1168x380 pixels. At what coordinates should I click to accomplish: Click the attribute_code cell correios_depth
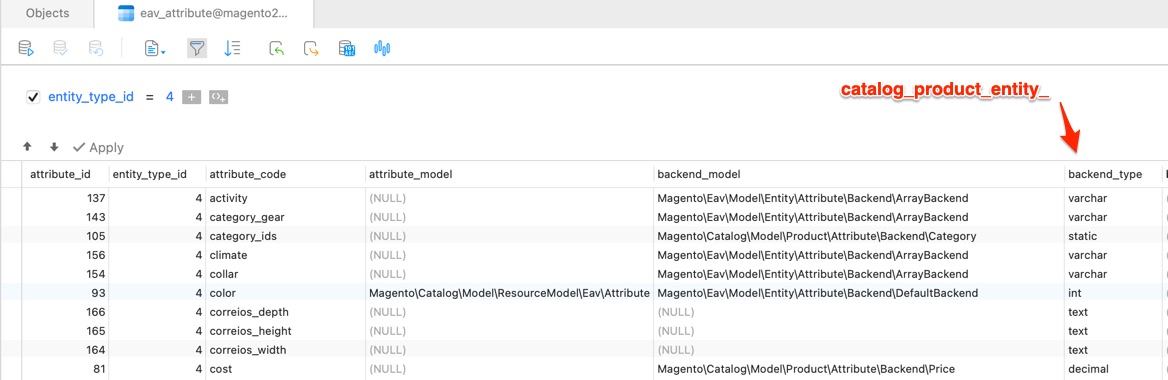285,311
